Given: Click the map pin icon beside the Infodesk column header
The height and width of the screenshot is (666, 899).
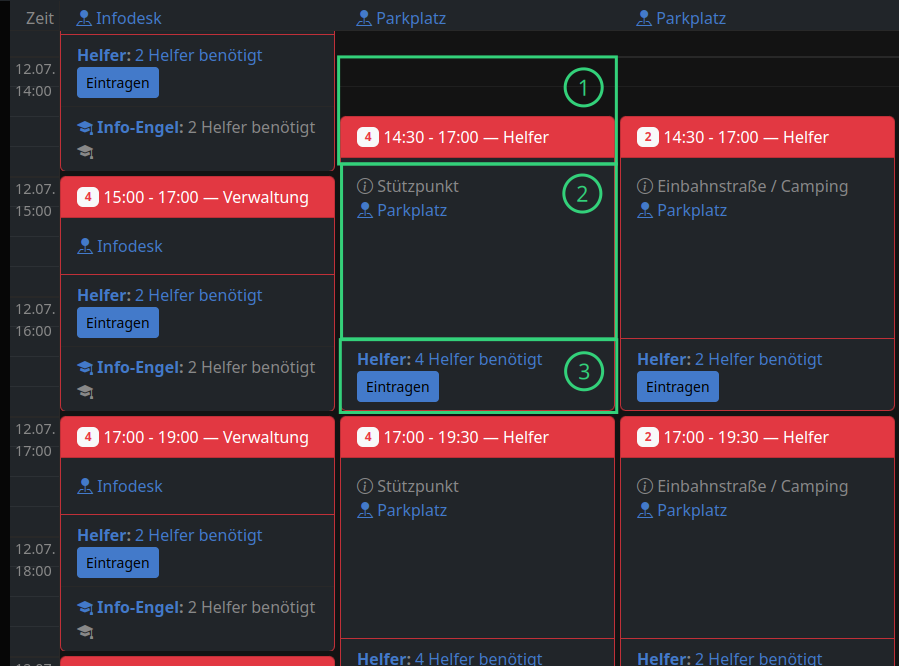Looking at the screenshot, I should pyautogui.click(x=84, y=18).
